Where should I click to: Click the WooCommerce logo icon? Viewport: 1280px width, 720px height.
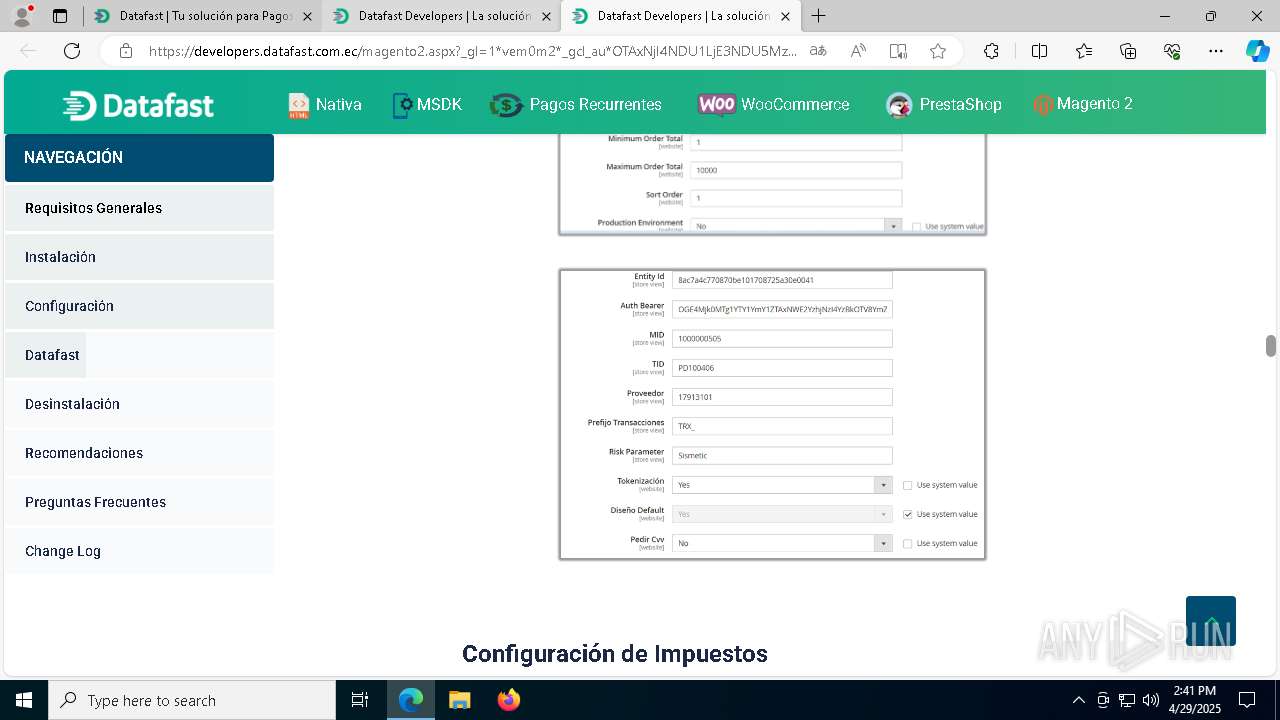717,105
